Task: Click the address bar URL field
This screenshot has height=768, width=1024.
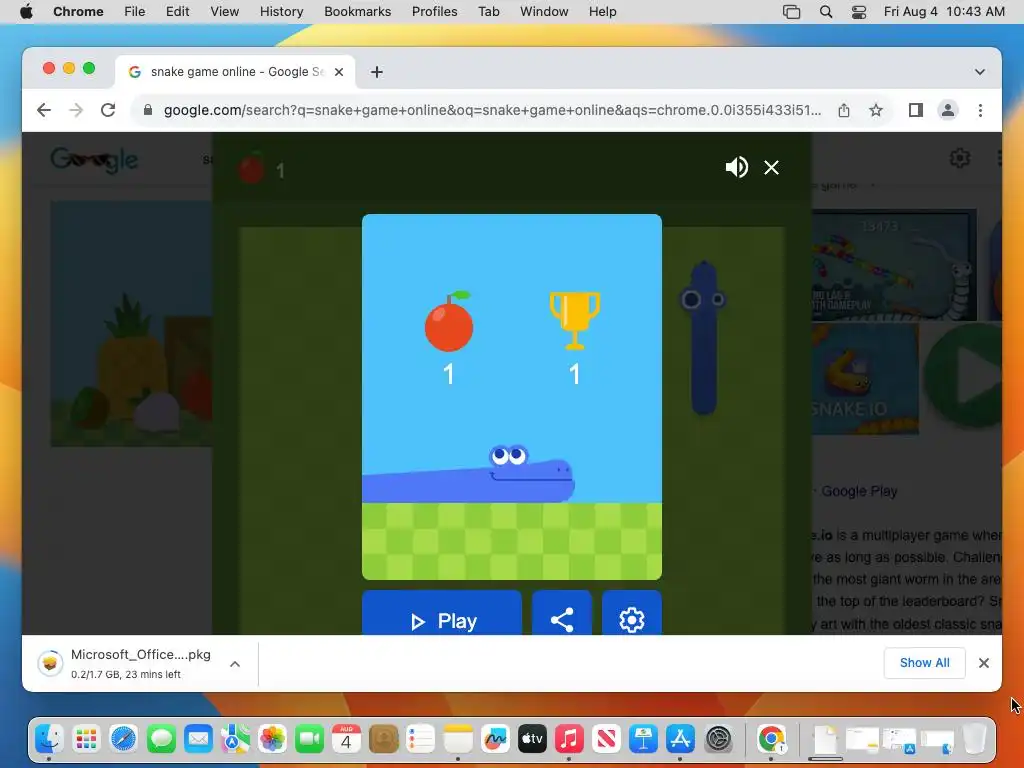Action: pos(492,110)
